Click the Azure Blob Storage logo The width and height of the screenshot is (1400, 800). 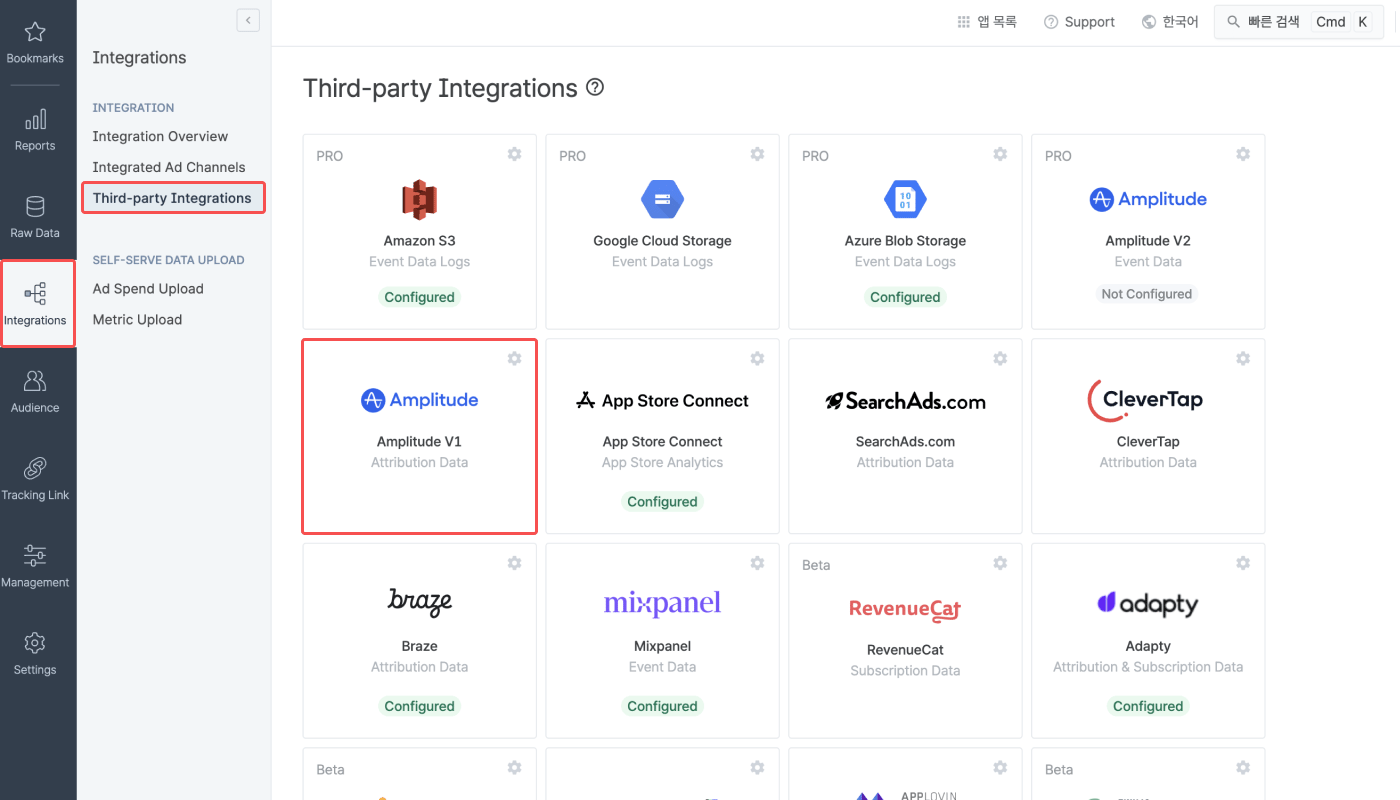(x=905, y=199)
